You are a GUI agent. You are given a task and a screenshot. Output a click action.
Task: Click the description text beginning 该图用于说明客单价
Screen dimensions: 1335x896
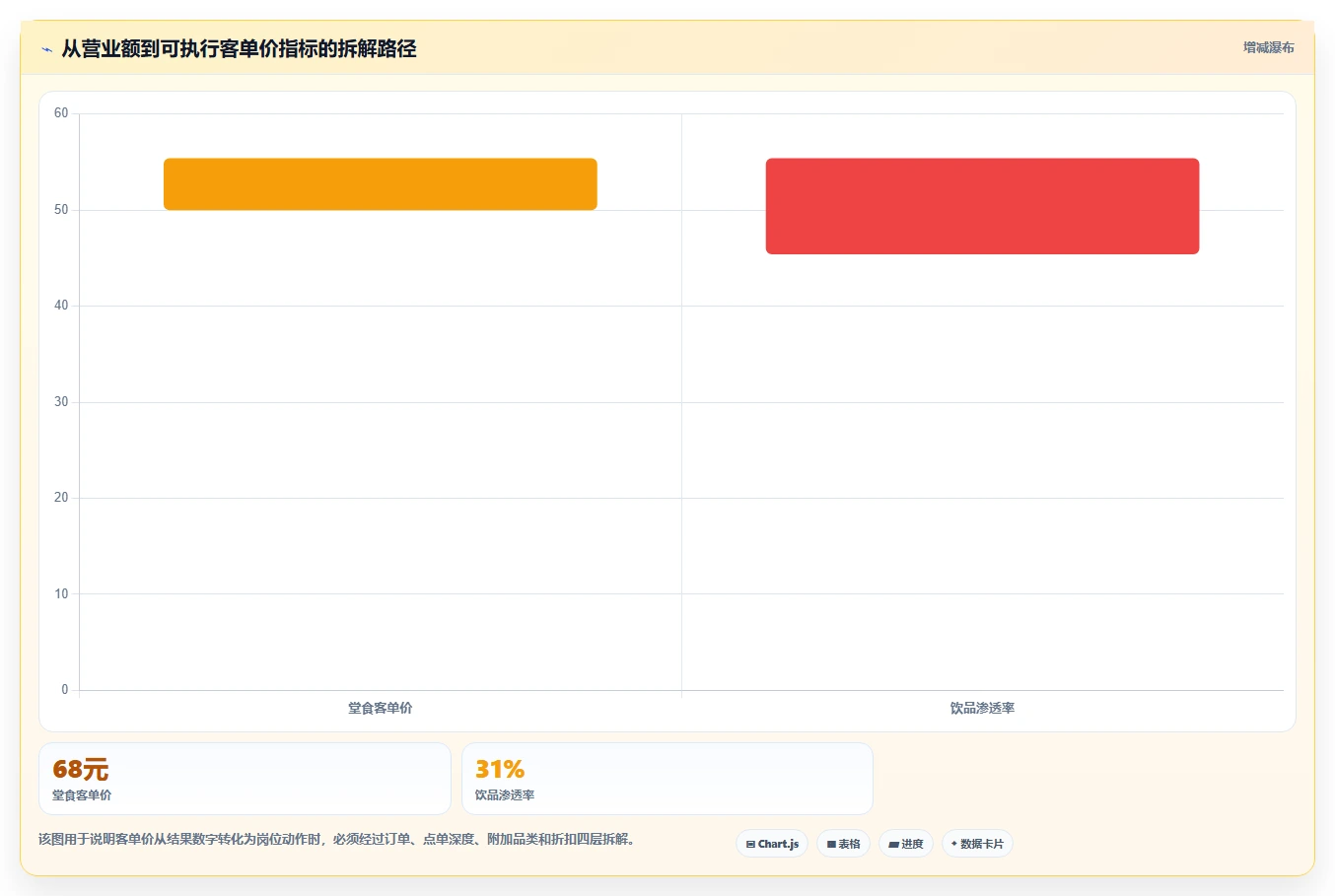pos(339,840)
